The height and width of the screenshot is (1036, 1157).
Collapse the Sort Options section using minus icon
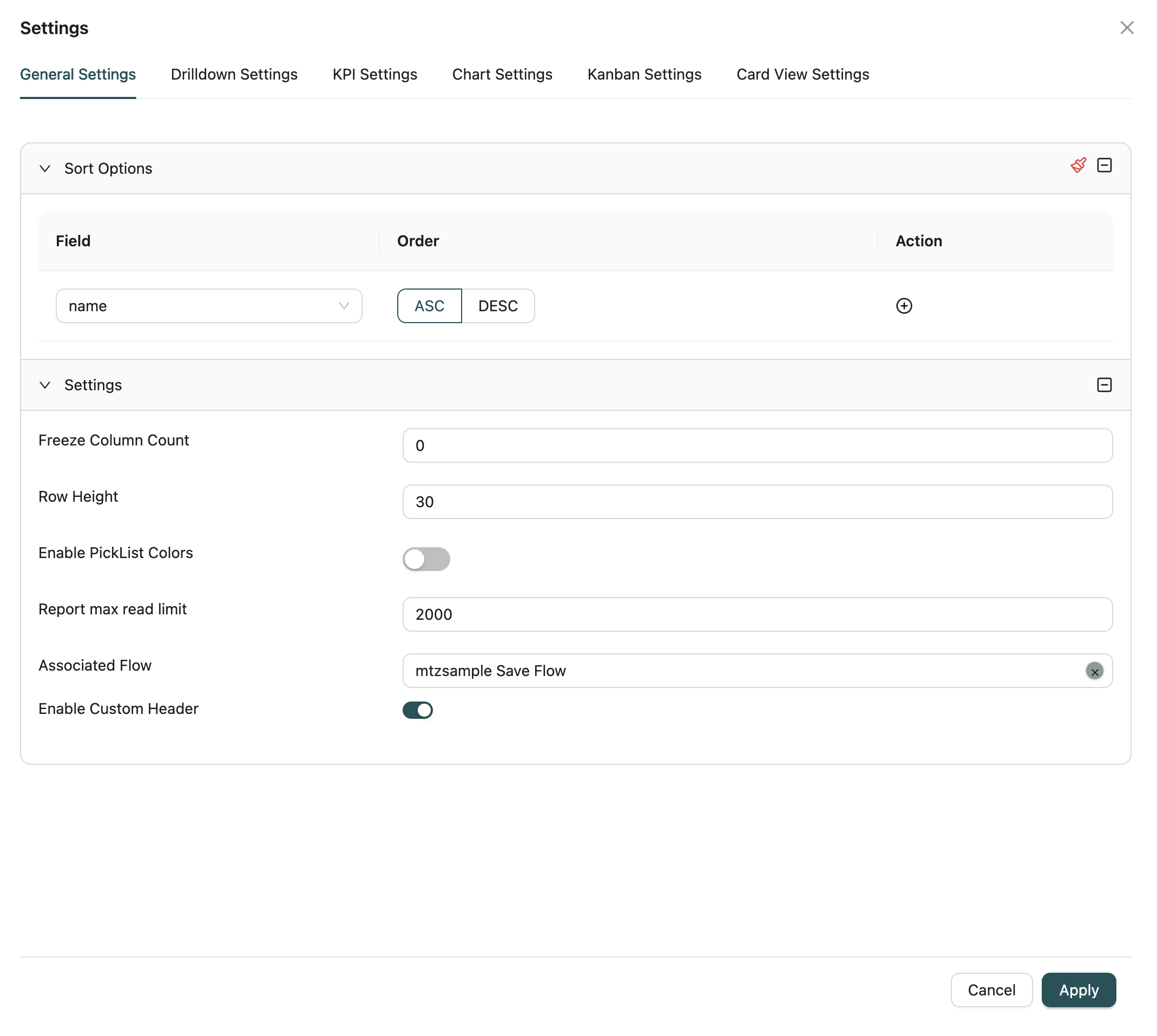pos(1105,165)
